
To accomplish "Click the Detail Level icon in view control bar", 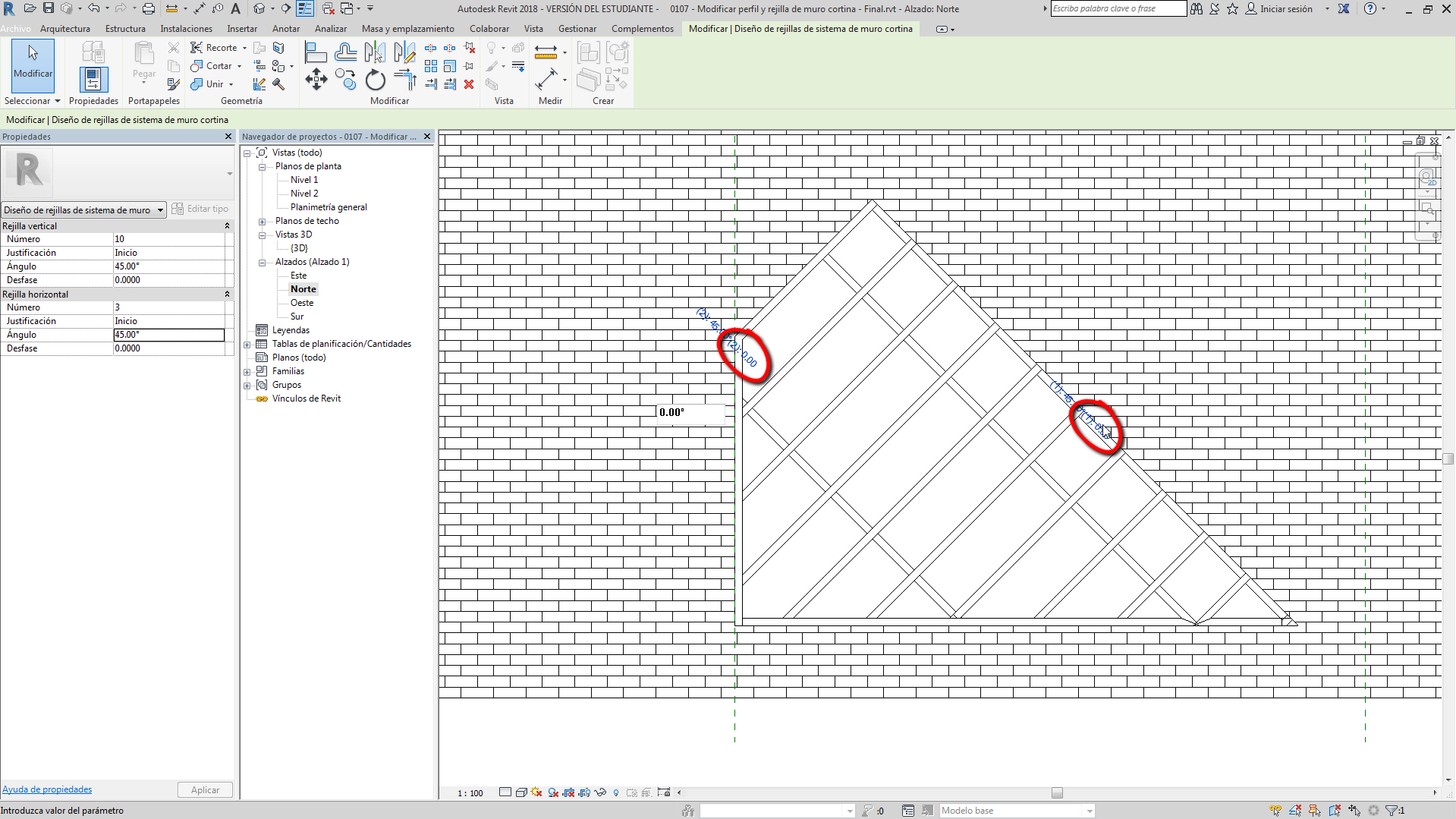I will [505, 792].
